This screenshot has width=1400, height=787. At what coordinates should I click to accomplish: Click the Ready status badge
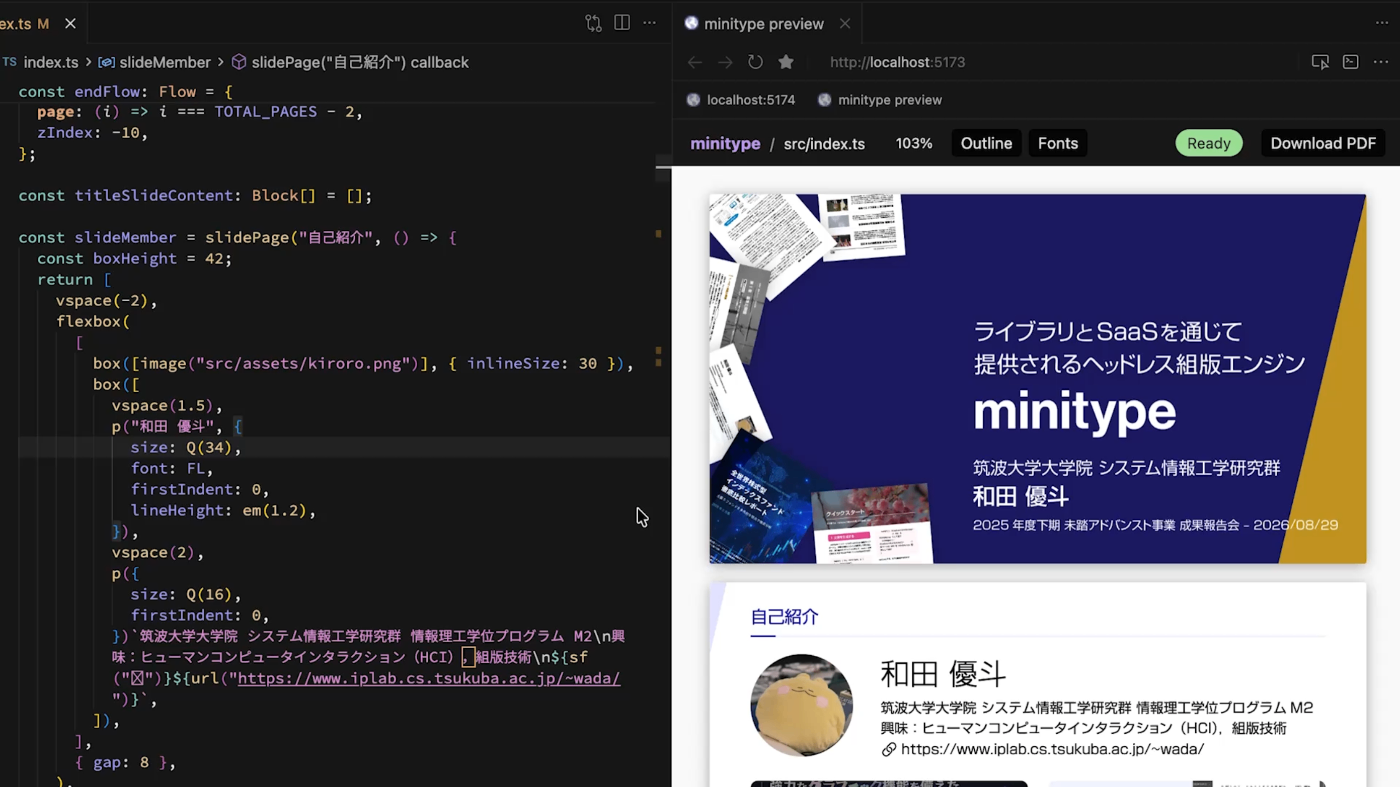[1209, 144]
